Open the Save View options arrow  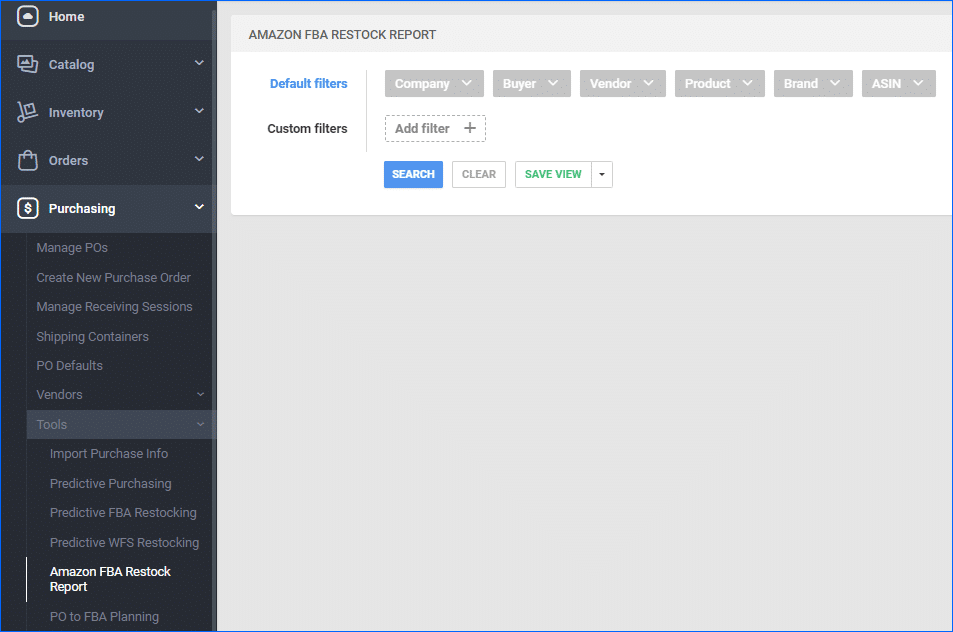602,173
